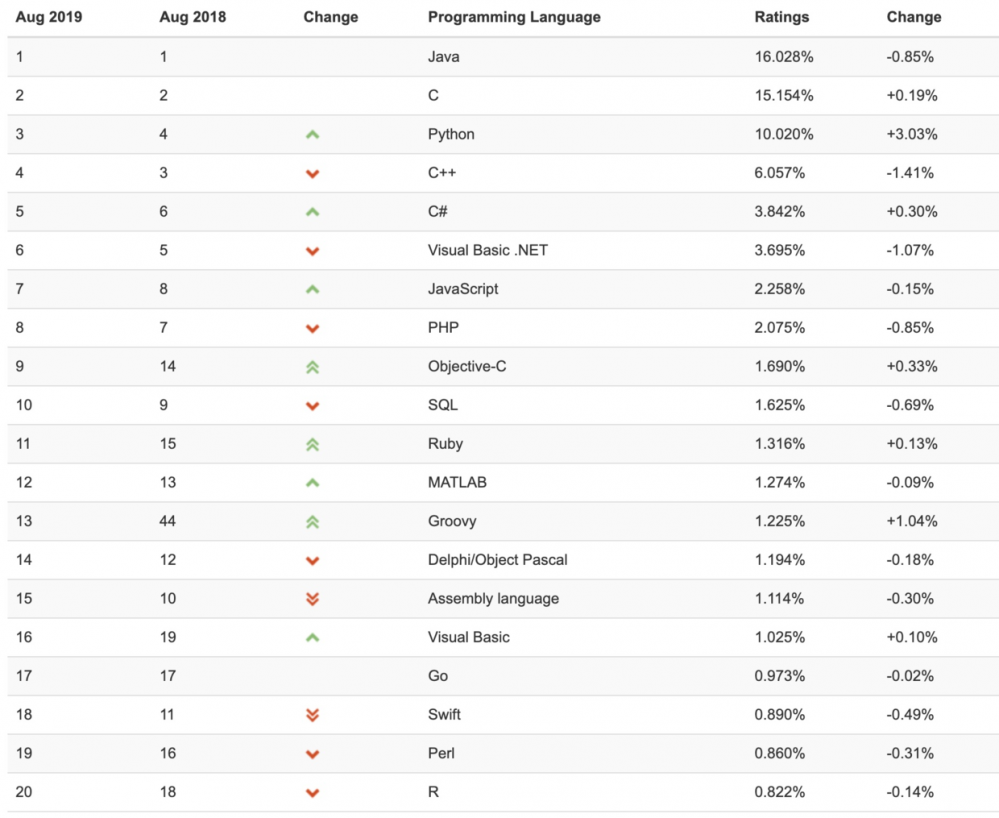Select the Java language name
The width and height of the screenshot is (999, 818).
coord(443,57)
